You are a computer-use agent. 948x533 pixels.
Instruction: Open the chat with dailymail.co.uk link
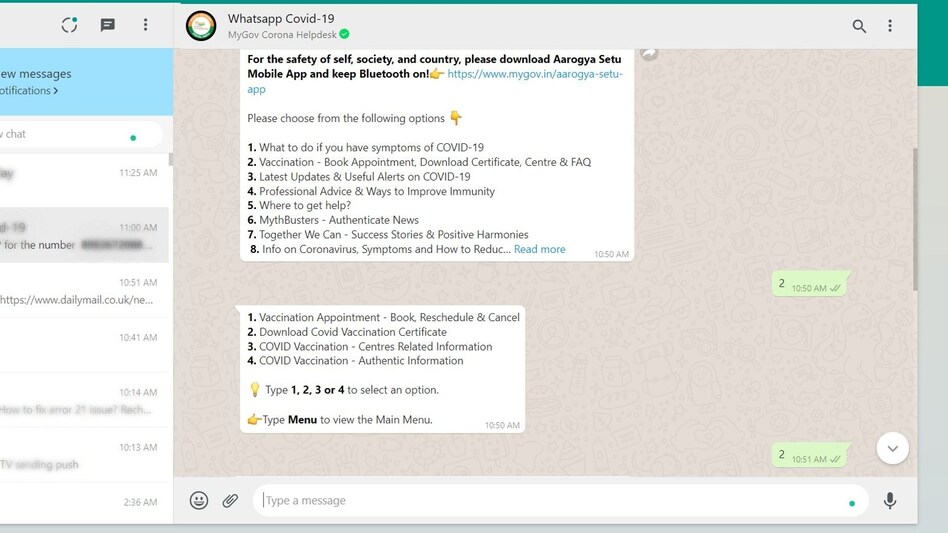tap(84, 290)
